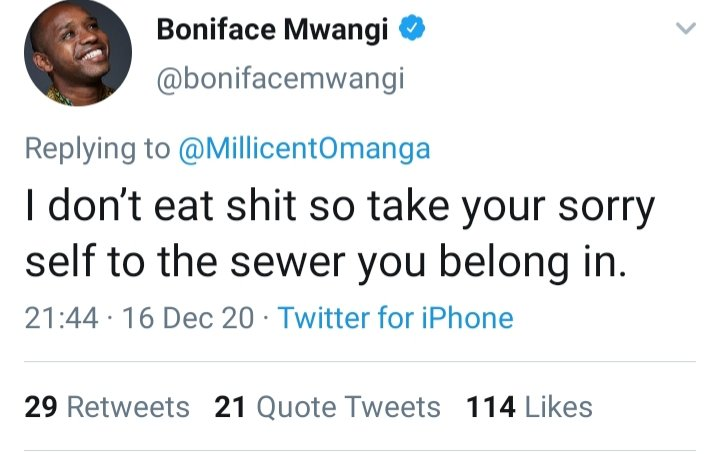Click the number 114 likes count

[x=490, y=407]
